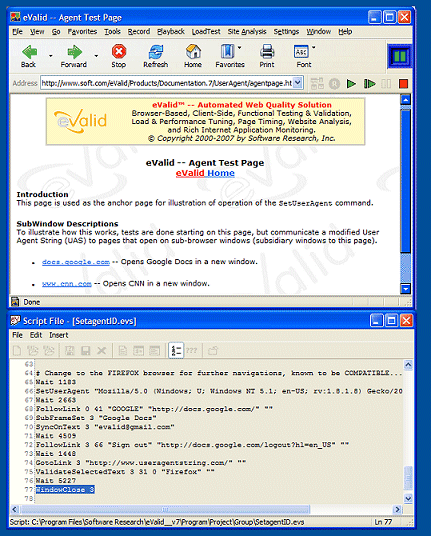Open the docs.google.com link
The width and height of the screenshot is (431, 536).
point(76,262)
